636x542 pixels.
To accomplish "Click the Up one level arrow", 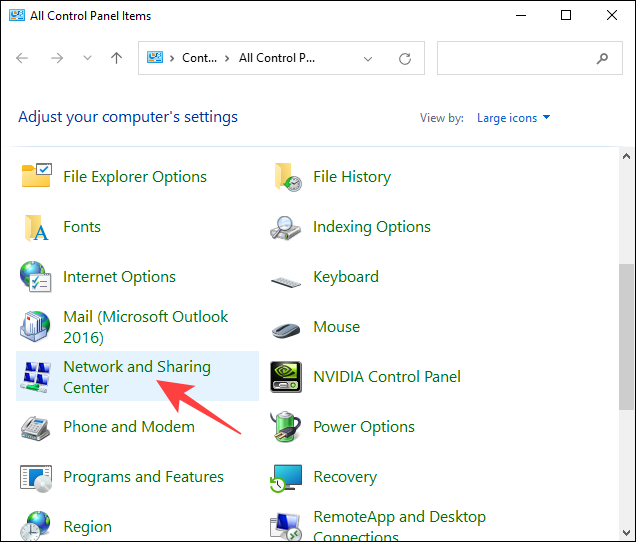I will tap(116, 58).
